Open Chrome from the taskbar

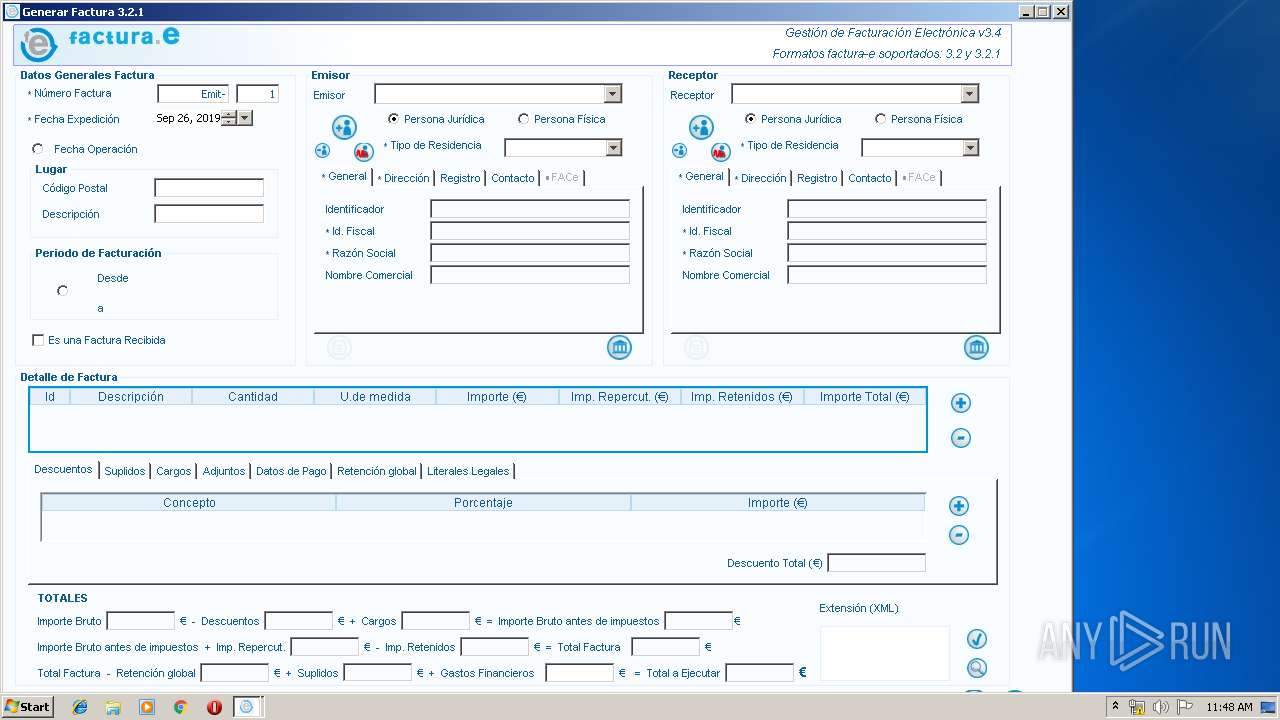[x=180, y=707]
